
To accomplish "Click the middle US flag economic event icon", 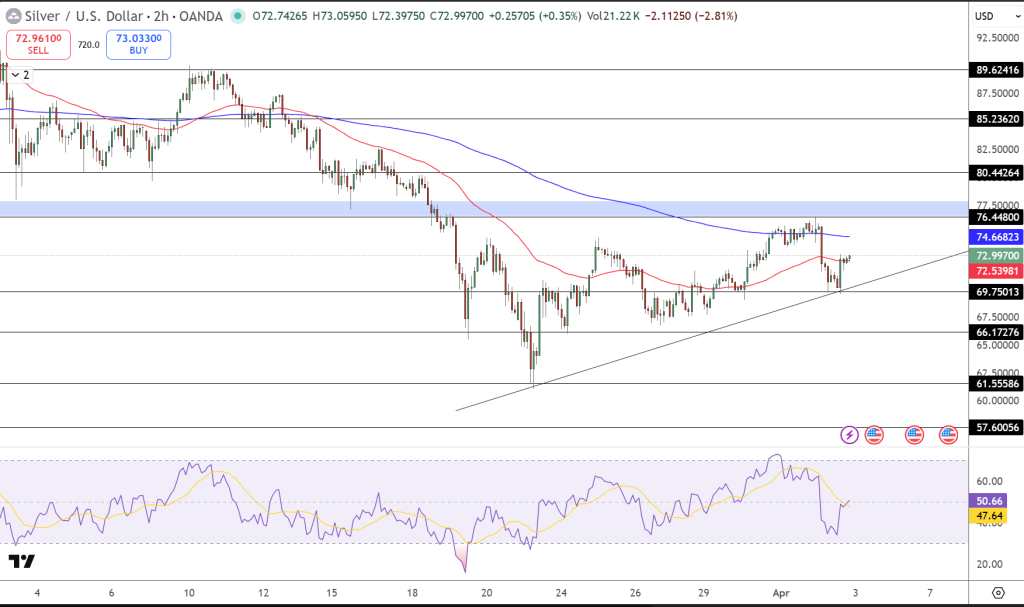I will click(x=914, y=434).
